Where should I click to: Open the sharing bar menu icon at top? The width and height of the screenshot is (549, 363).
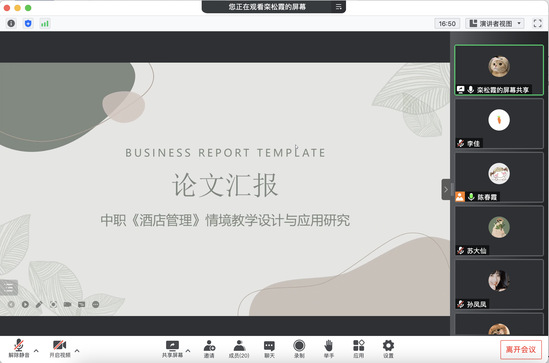(339, 7)
